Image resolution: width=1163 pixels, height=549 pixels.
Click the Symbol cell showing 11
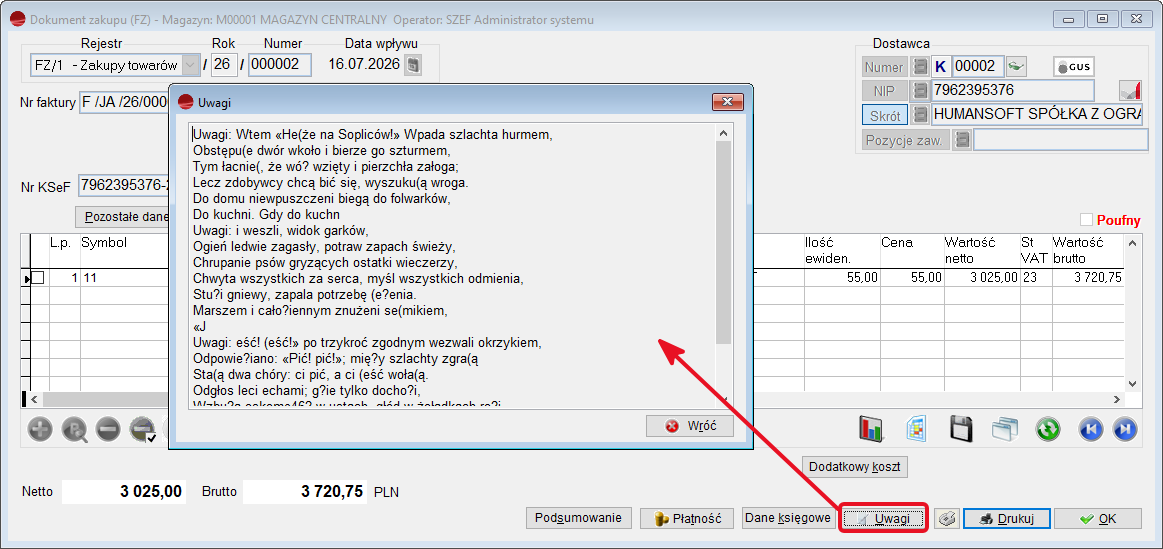click(x=126, y=277)
